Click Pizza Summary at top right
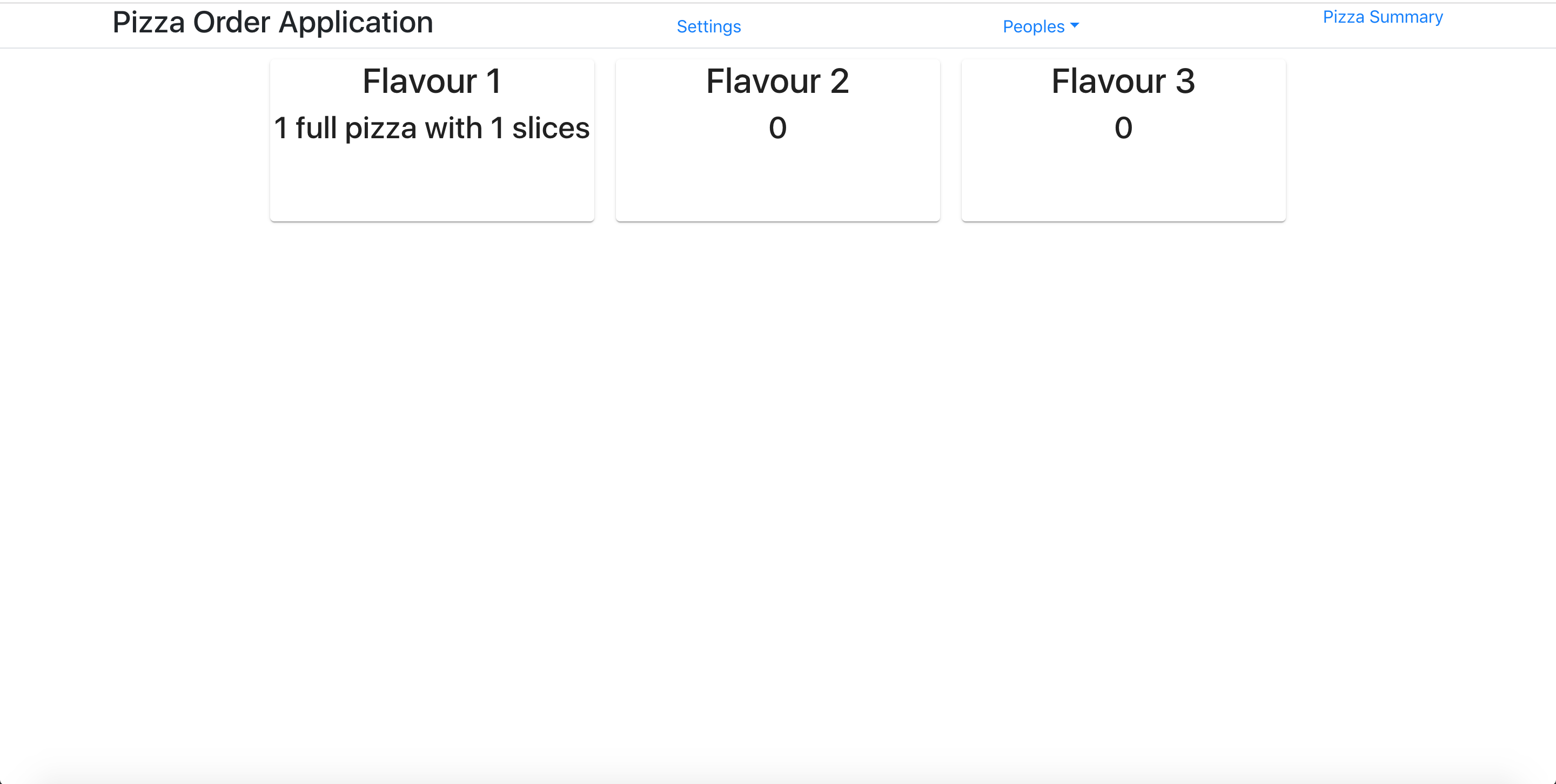Viewport: 1556px width, 784px height. click(x=1382, y=17)
